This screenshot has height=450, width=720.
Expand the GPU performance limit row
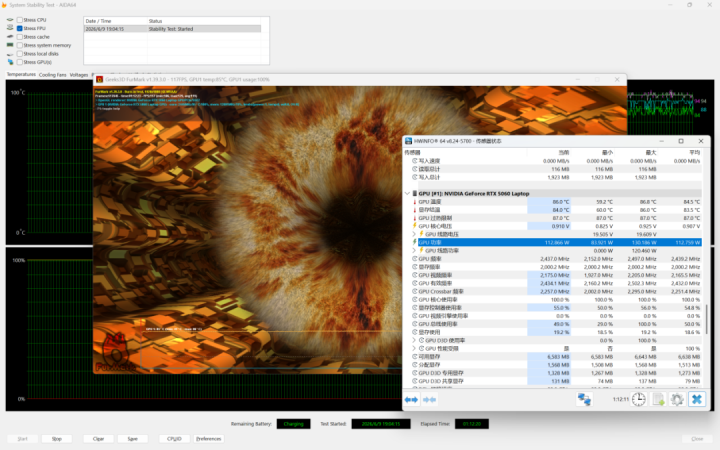[x=414, y=349]
